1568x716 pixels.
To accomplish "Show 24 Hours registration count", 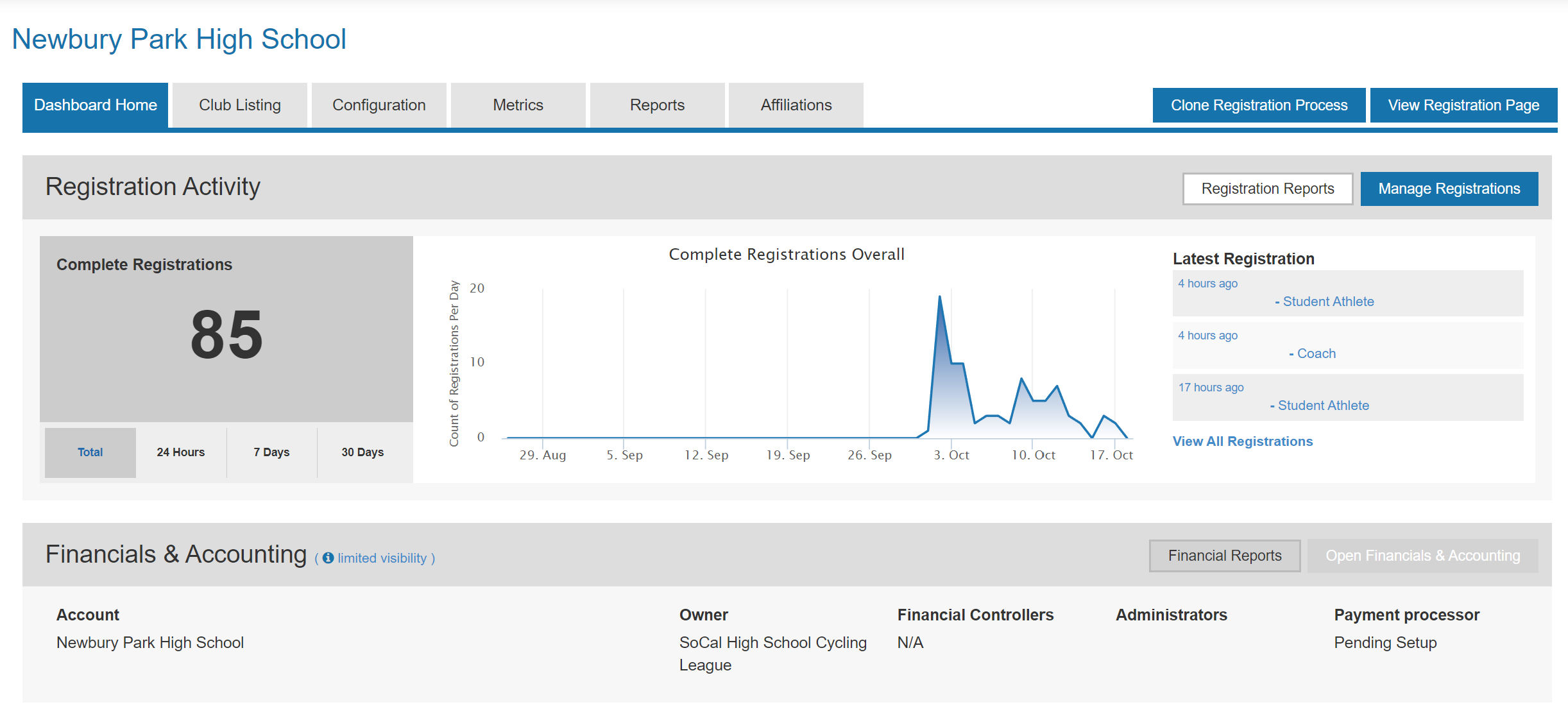I will click(x=181, y=452).
